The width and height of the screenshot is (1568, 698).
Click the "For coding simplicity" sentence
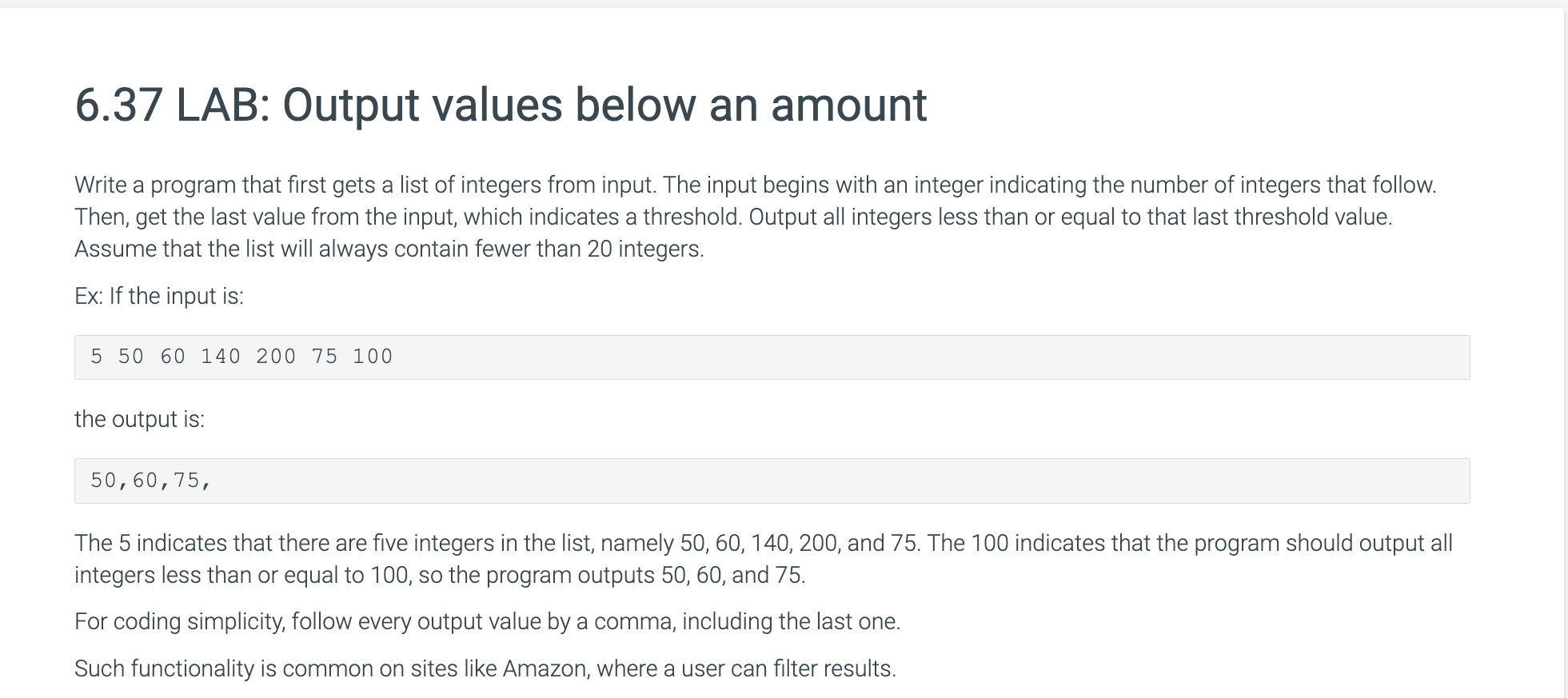pyautogui.click(x=487, y=621)
